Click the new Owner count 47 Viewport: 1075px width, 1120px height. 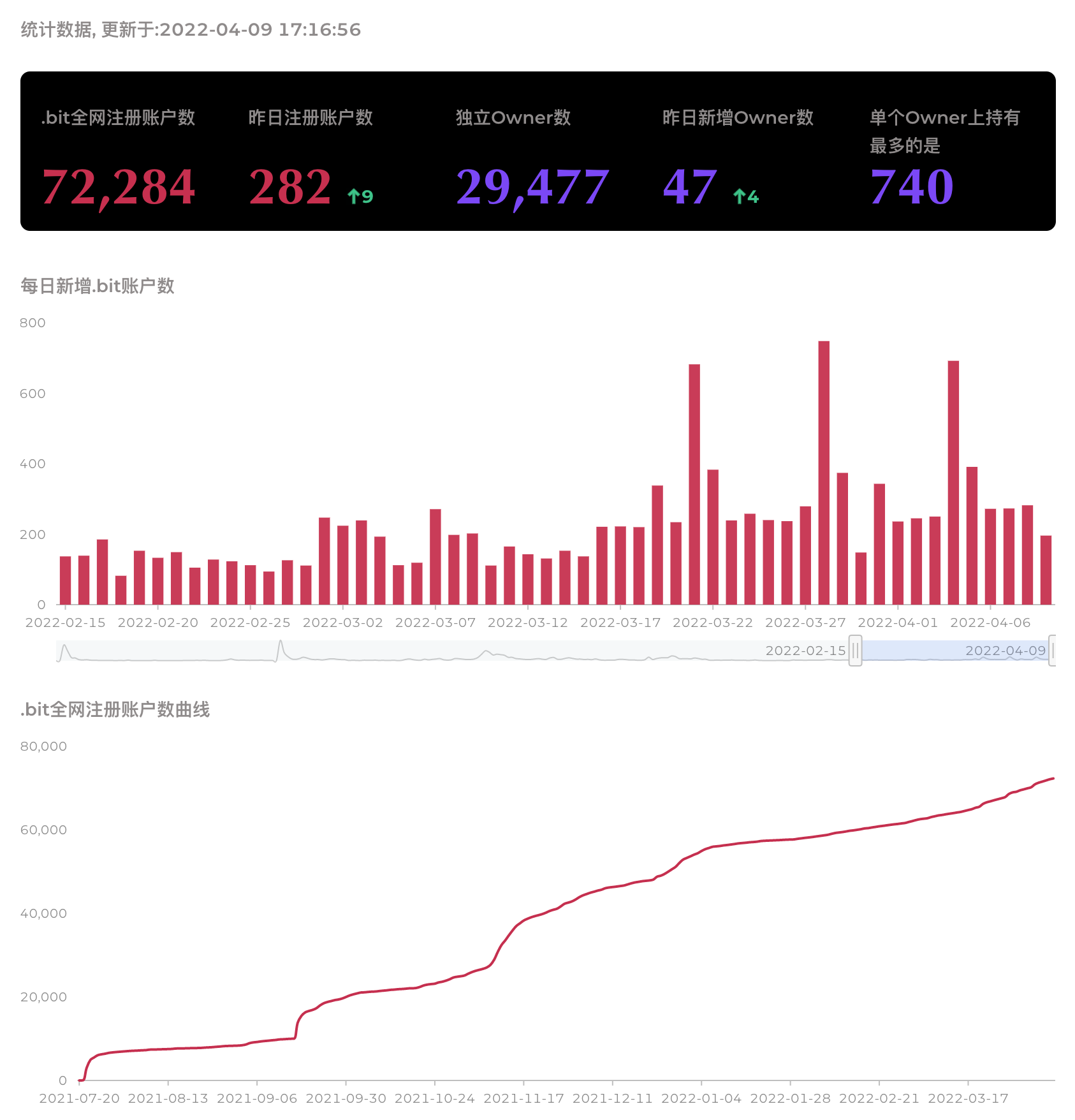(x=690, y=187)
